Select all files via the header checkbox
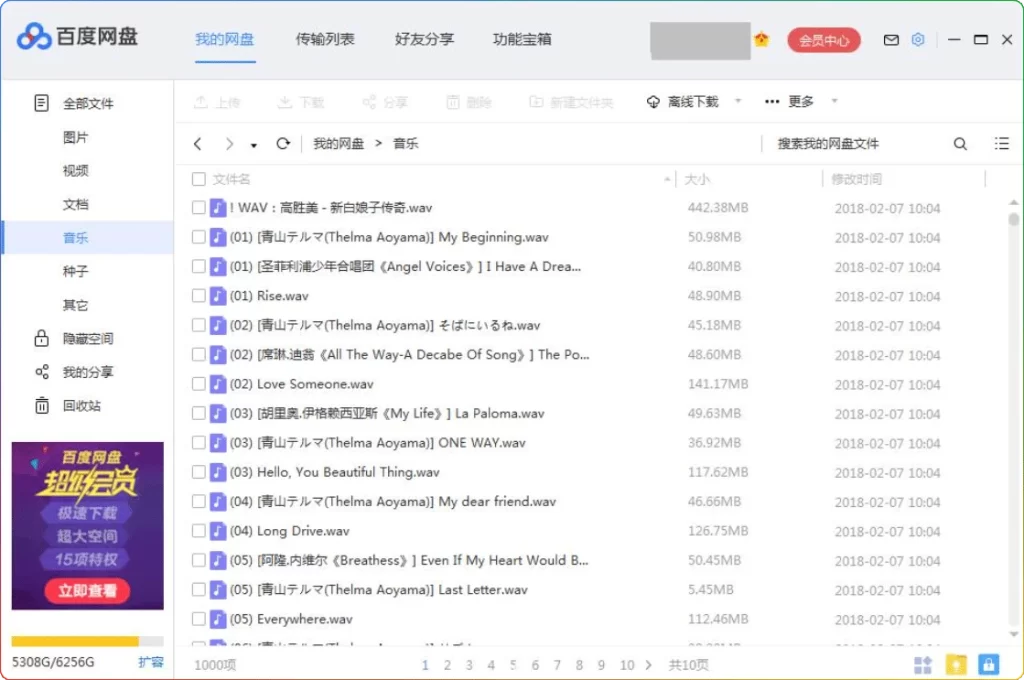Image resolution: width=1024 pixels, height=680 pixels. 197,178
